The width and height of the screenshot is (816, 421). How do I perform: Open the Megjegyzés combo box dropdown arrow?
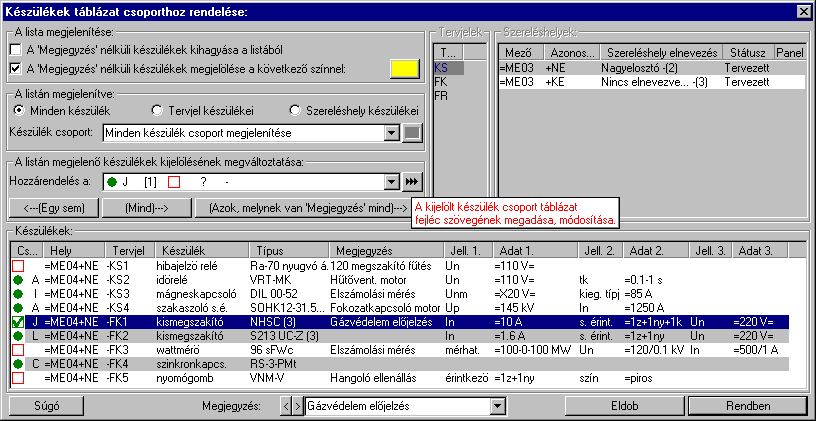497,407
